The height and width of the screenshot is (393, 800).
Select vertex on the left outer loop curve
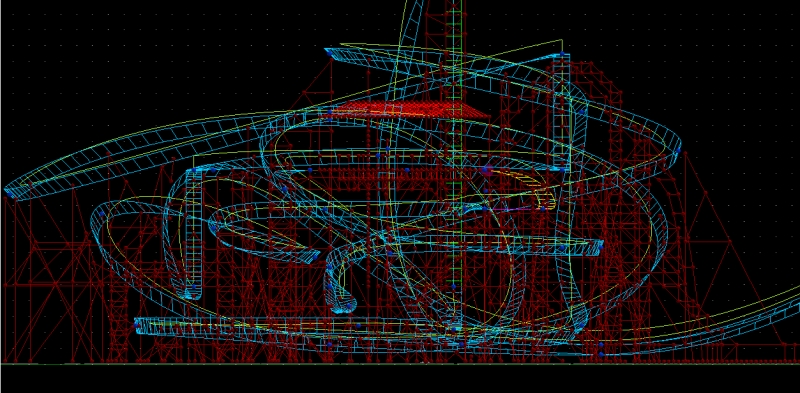pos(102,214)
